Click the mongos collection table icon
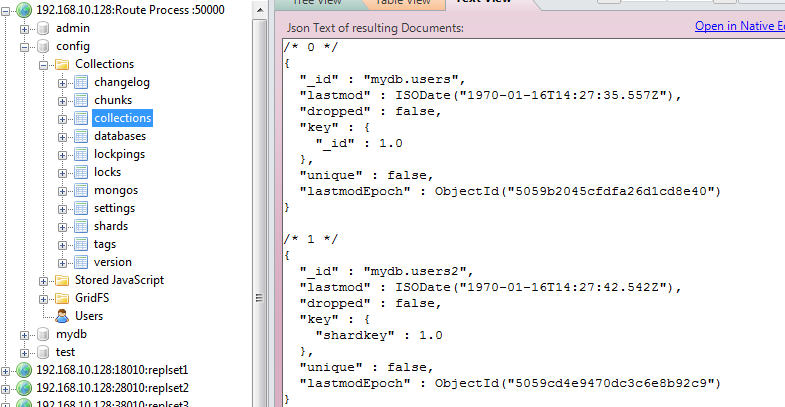 tap(81, 190)
